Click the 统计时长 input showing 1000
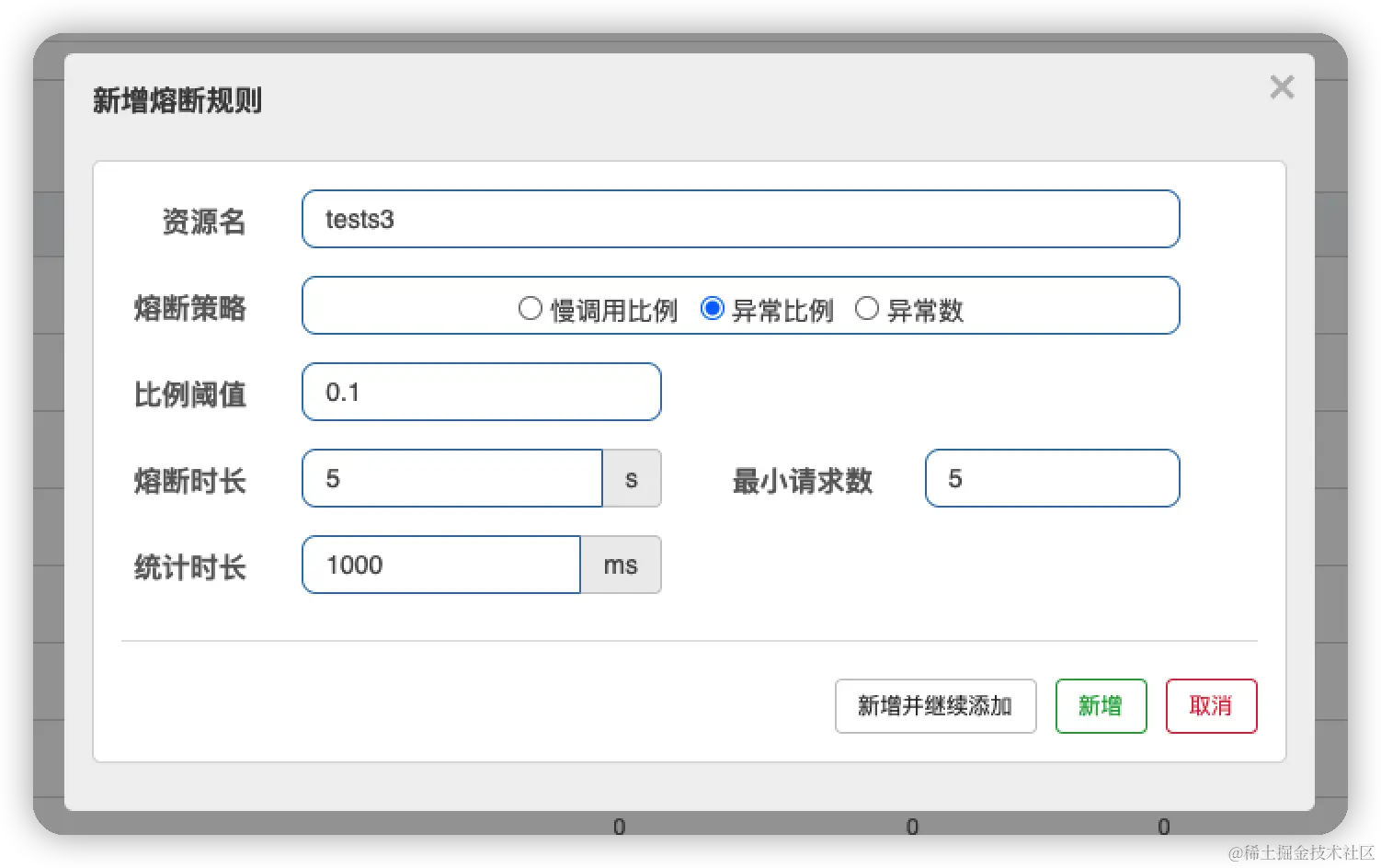Image resolution: width=1381 pixels, height=868 pixels. tap(440, 565)
